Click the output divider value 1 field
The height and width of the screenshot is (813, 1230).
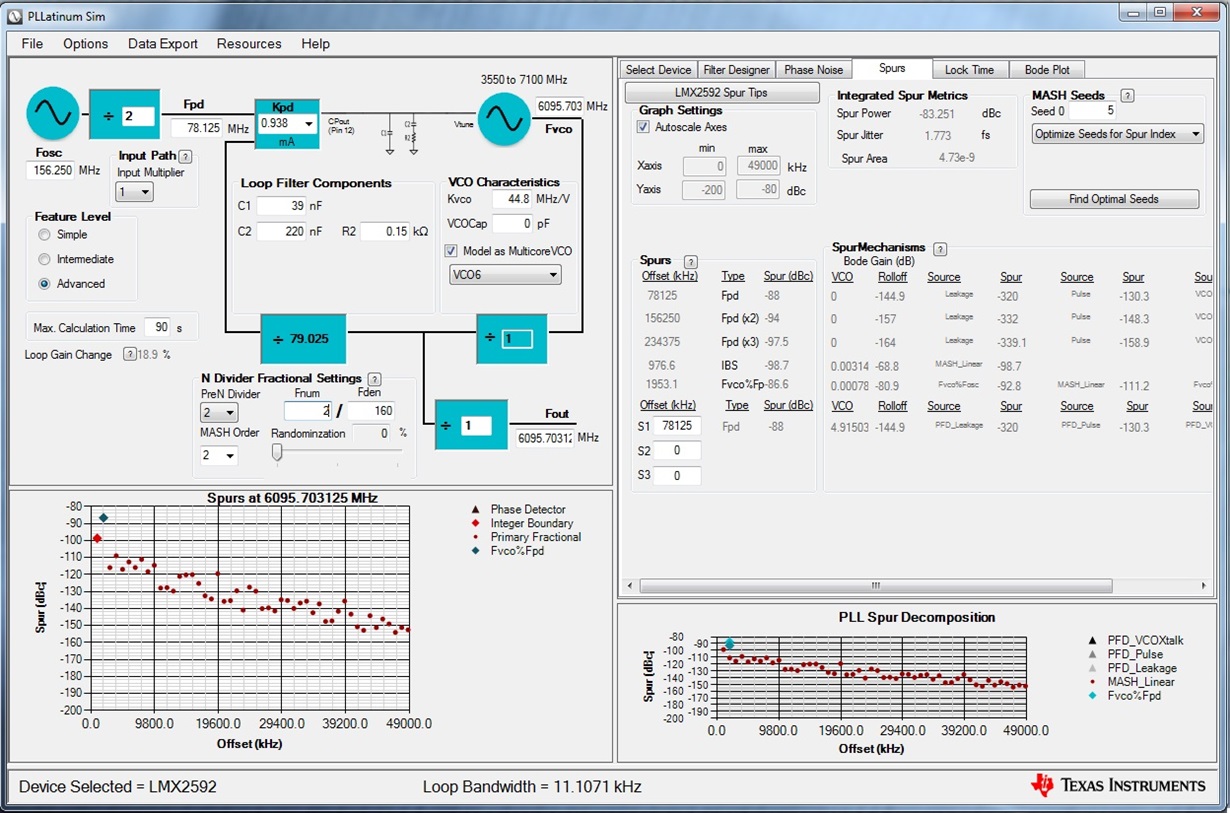(475, 426)
